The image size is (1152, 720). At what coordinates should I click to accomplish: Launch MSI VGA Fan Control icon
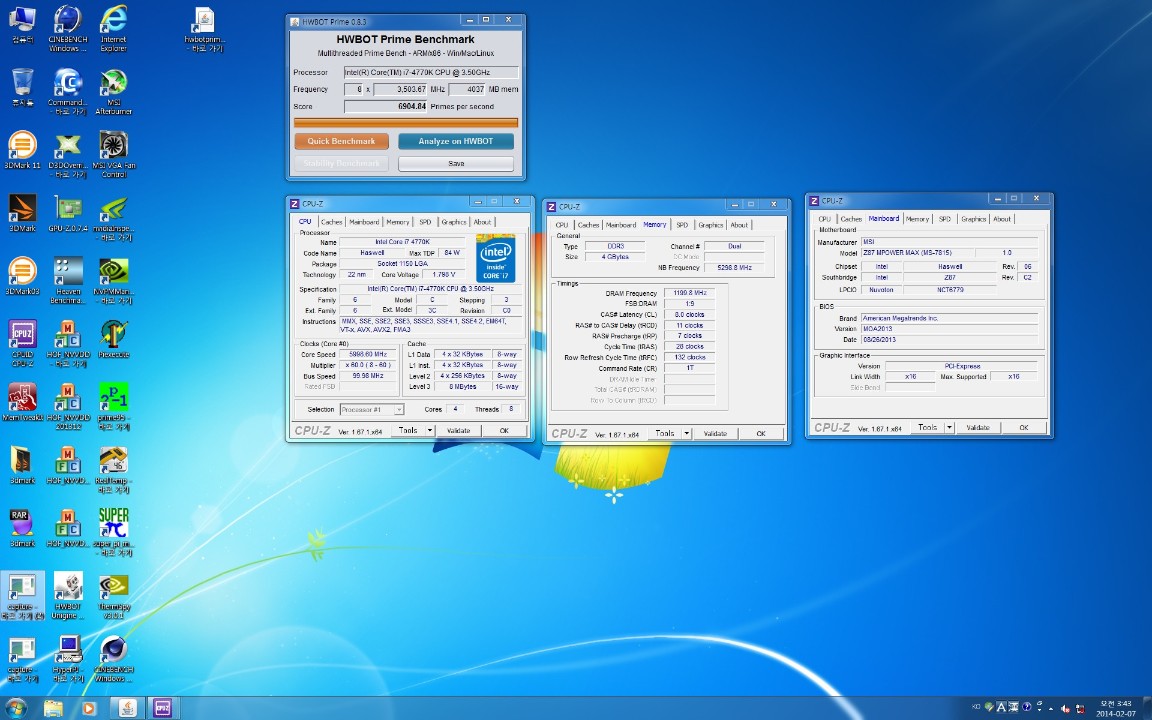[x=113, y=155]
